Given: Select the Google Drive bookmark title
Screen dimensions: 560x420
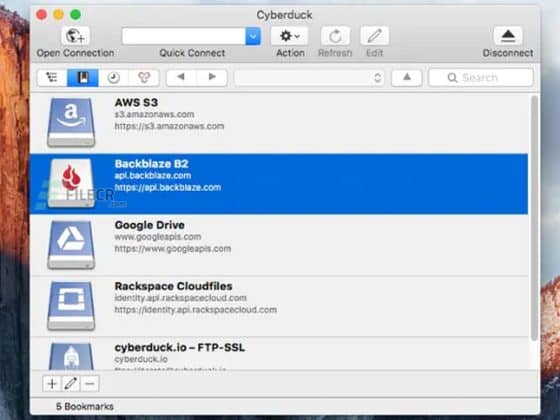Looking at the screenshot, I should click(150, 225).
